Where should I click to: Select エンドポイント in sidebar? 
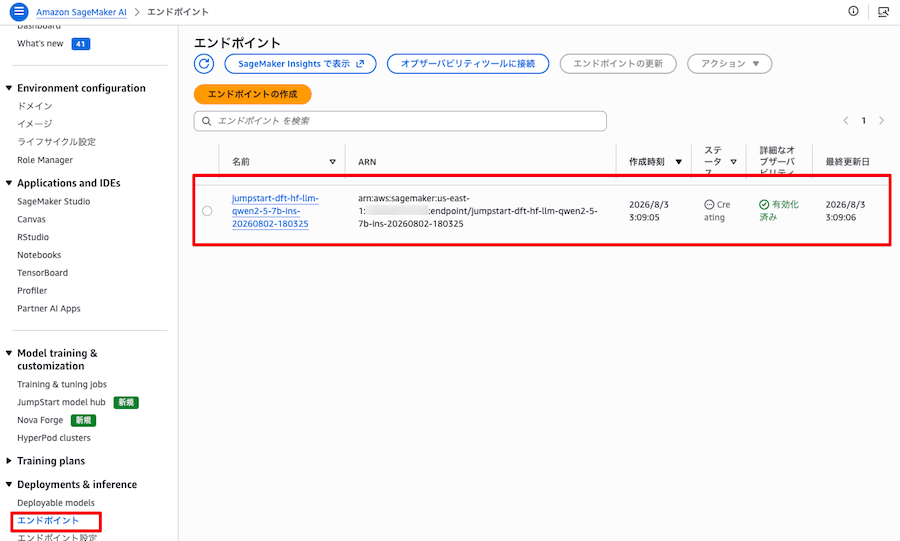click(x=48, y=521)
